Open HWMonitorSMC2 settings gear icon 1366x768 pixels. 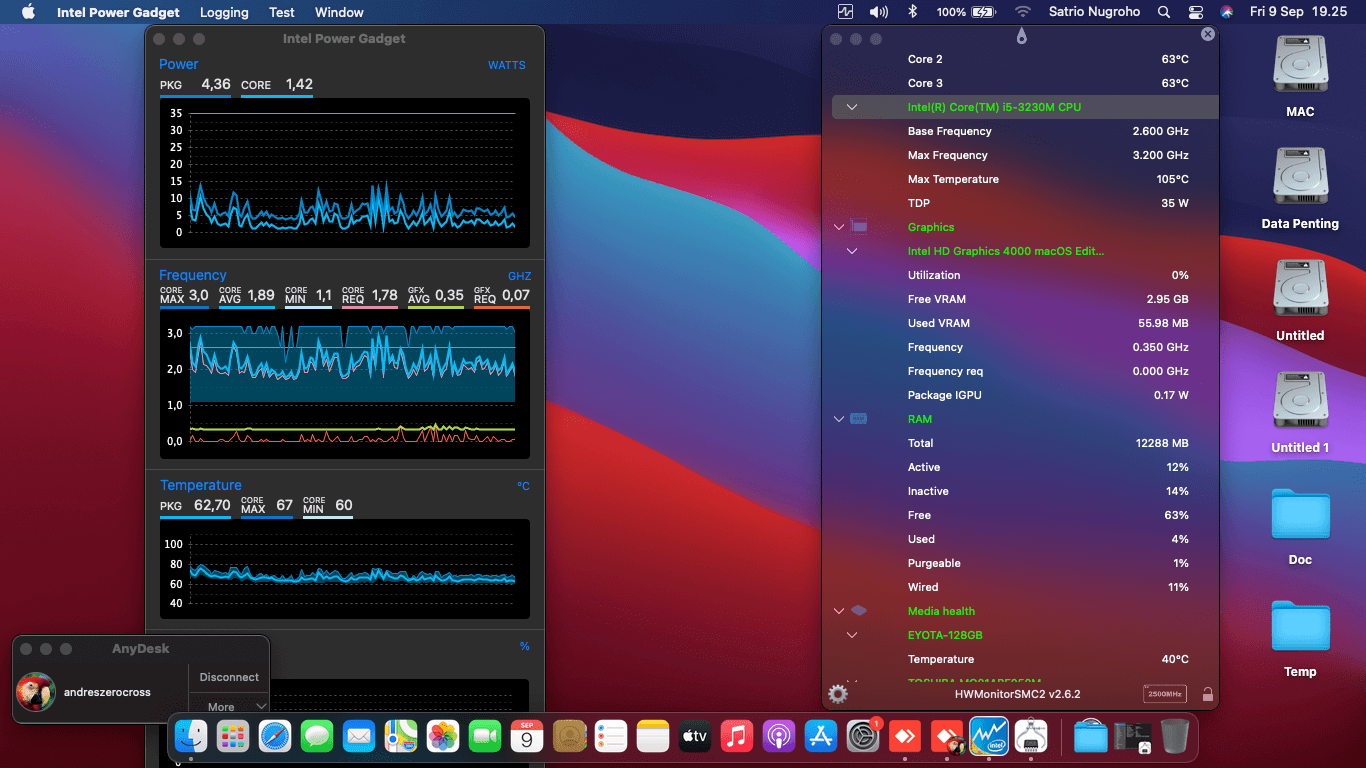[x=838, y=693]
